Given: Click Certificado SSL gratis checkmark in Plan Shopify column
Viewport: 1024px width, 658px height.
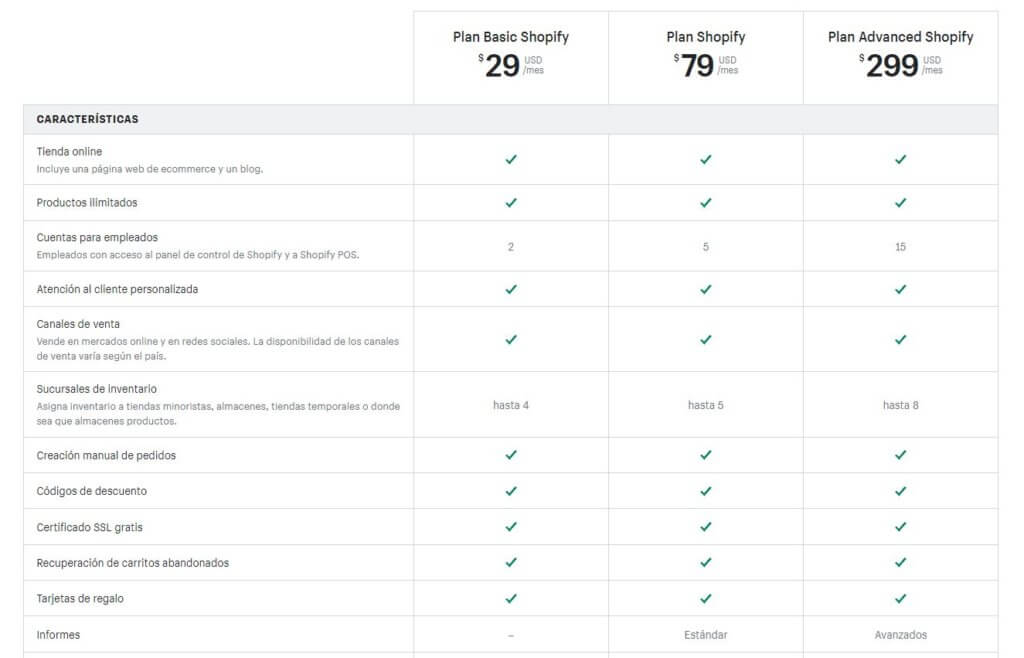Looking at the screenshot, I should [x=705, y=527].
